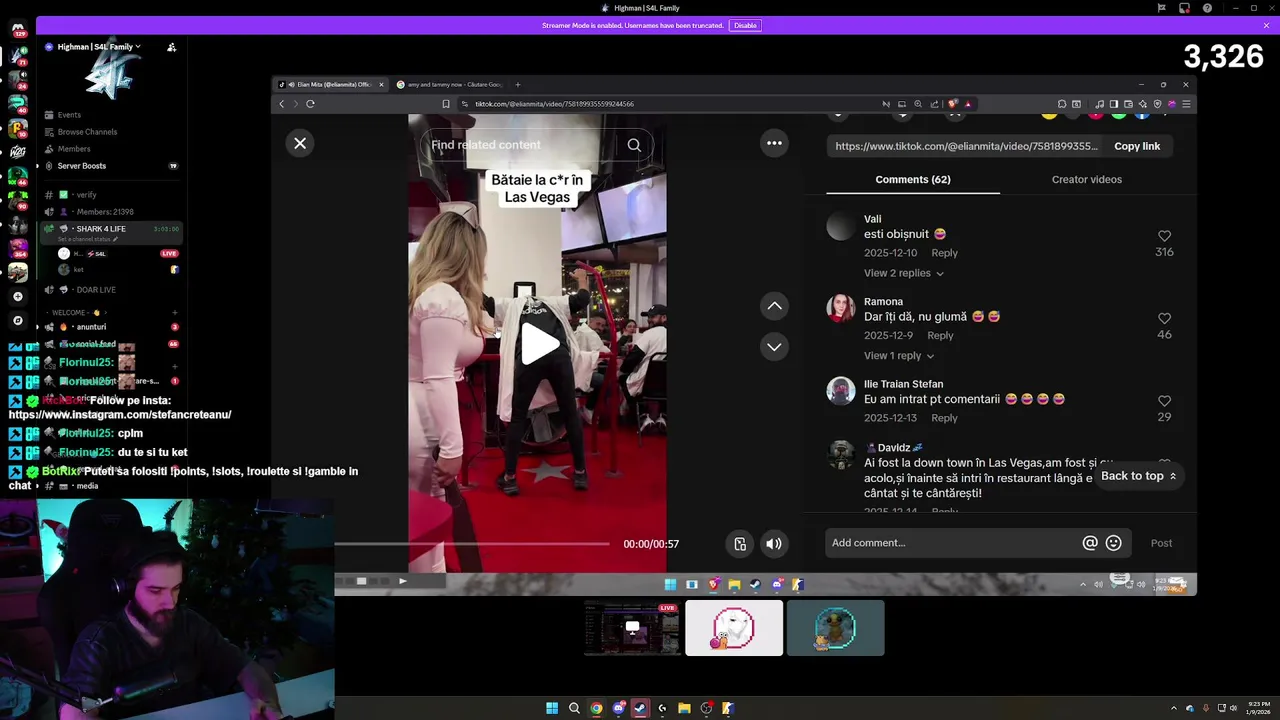This screenshot has height=720, width=1280.
Task: Click Add a Server plus in the server list
Action: pos(17,296)
